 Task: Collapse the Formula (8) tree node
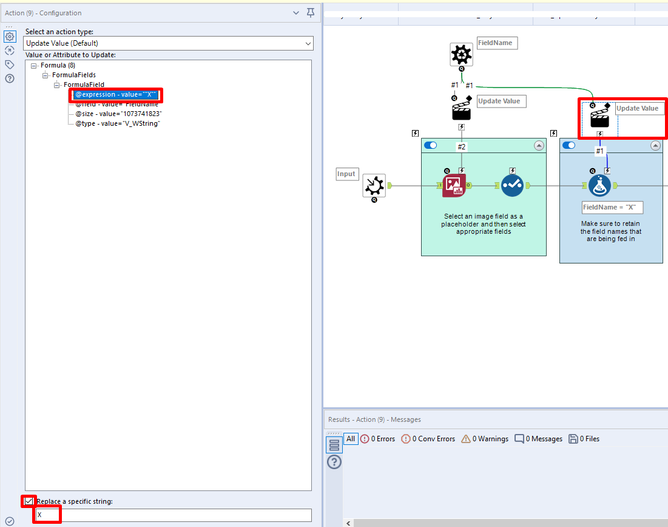pyautogui.click(x=34, y=66)
